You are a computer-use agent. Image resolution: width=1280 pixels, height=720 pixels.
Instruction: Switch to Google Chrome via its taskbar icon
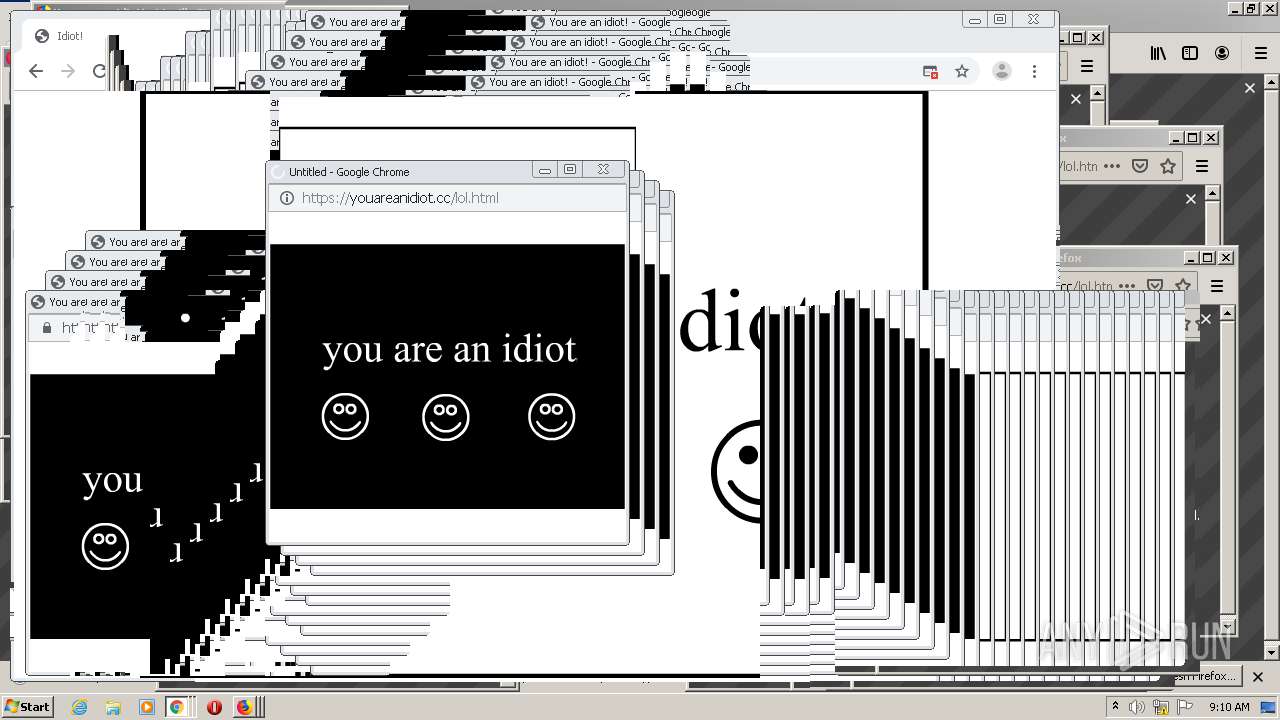pyautogui.click(x=176, y=707)
